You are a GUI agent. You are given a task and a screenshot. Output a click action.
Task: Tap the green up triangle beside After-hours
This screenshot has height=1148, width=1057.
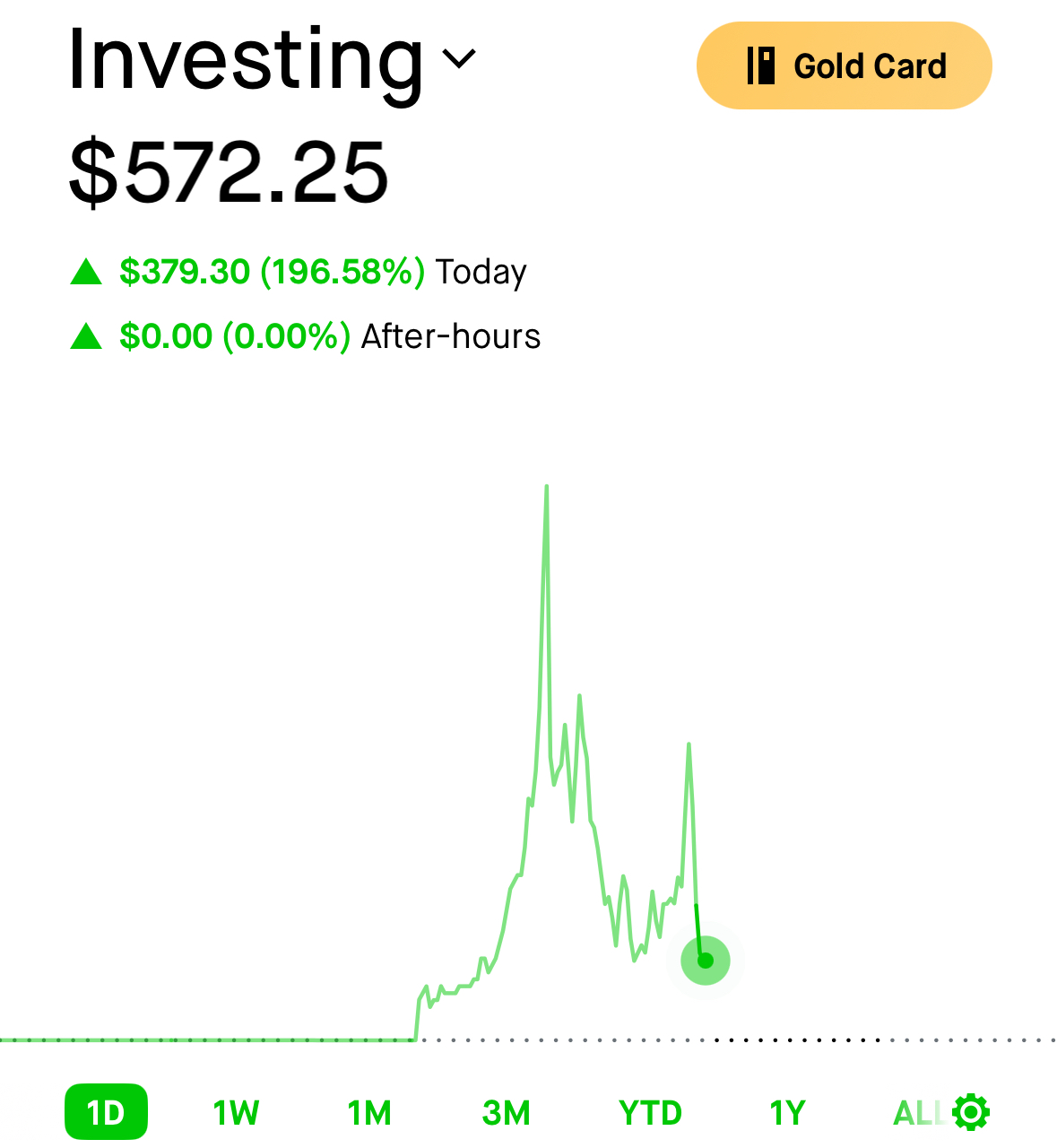86,336
